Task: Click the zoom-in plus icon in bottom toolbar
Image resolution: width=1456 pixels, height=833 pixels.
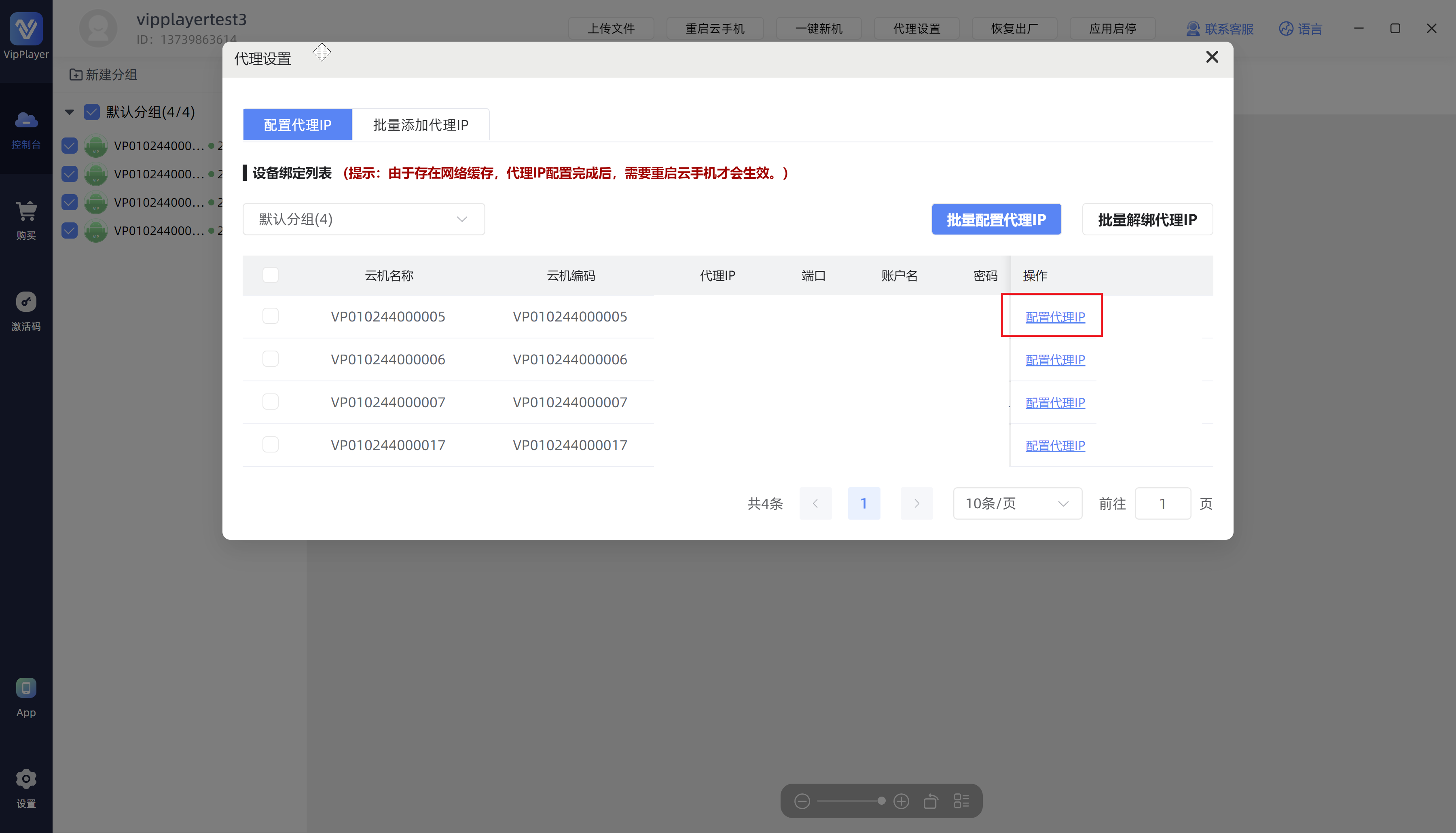Action: pos(901,801)
